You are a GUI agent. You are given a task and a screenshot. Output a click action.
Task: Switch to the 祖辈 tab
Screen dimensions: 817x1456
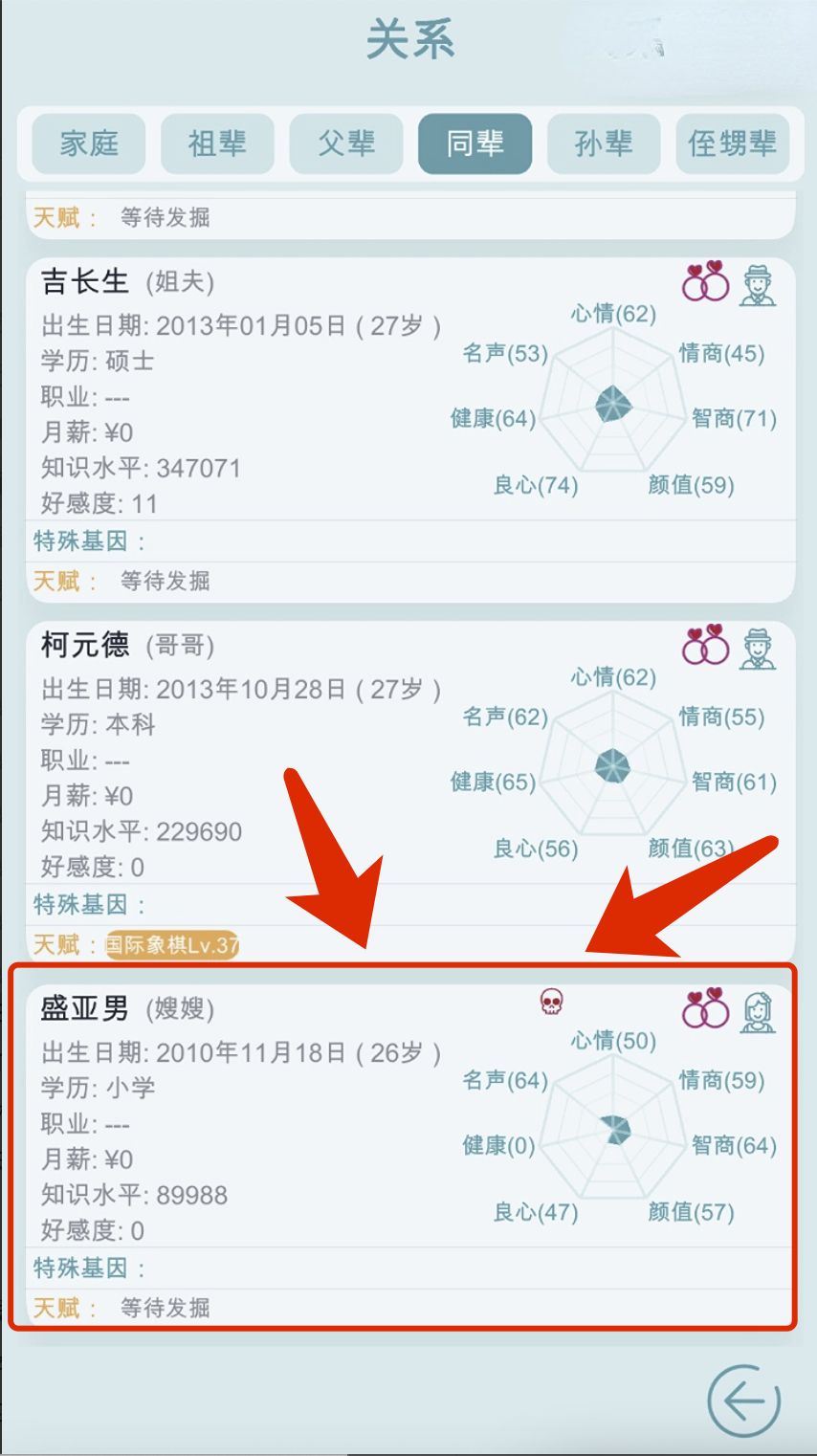pos(217,143)
